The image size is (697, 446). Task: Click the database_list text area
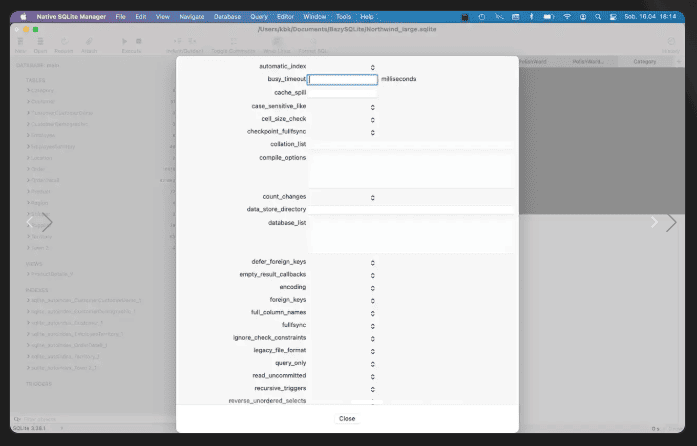(x=411, y=236)
